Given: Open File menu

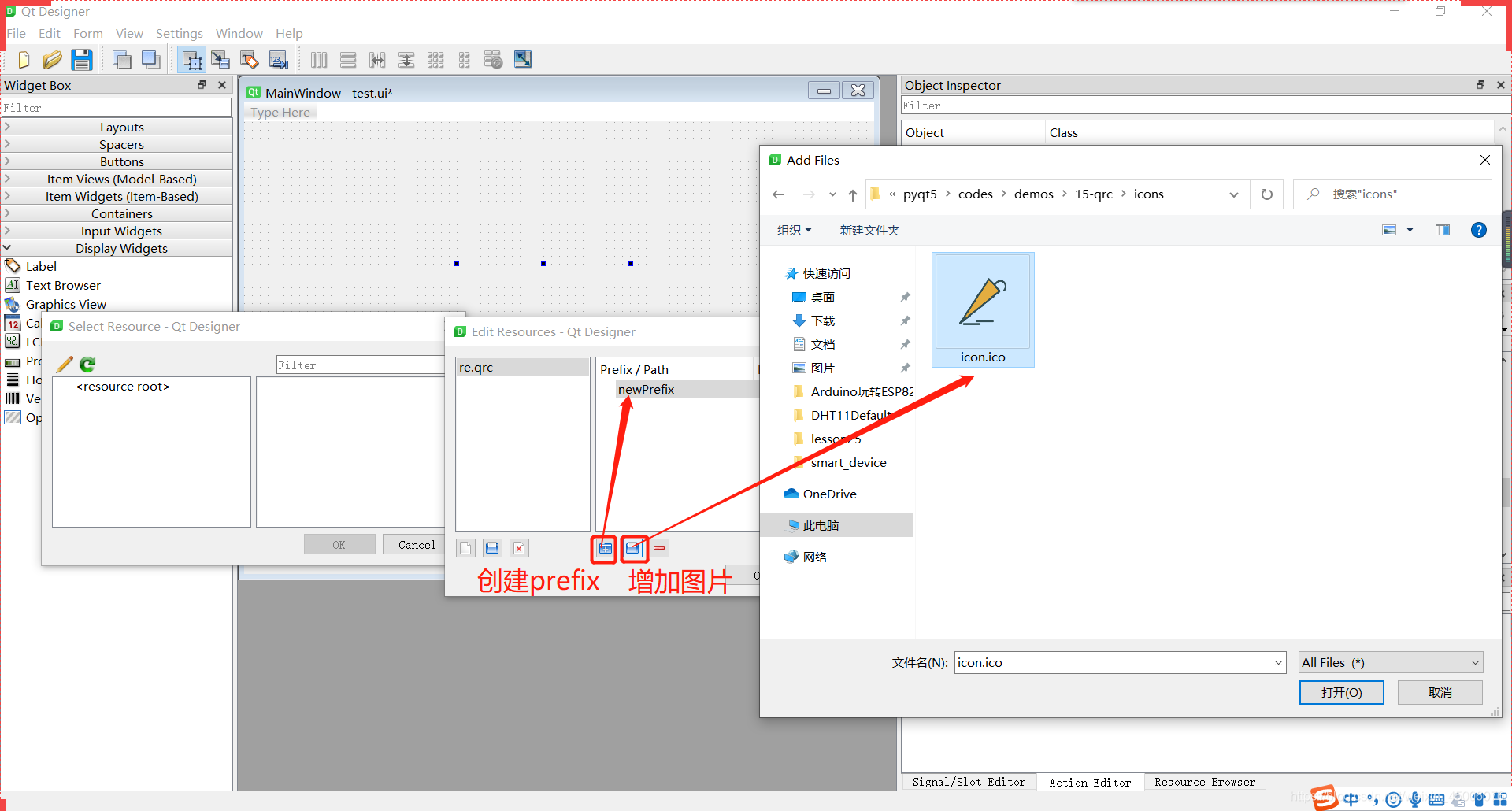Looking at the screenshot, I should coord(16,33).
